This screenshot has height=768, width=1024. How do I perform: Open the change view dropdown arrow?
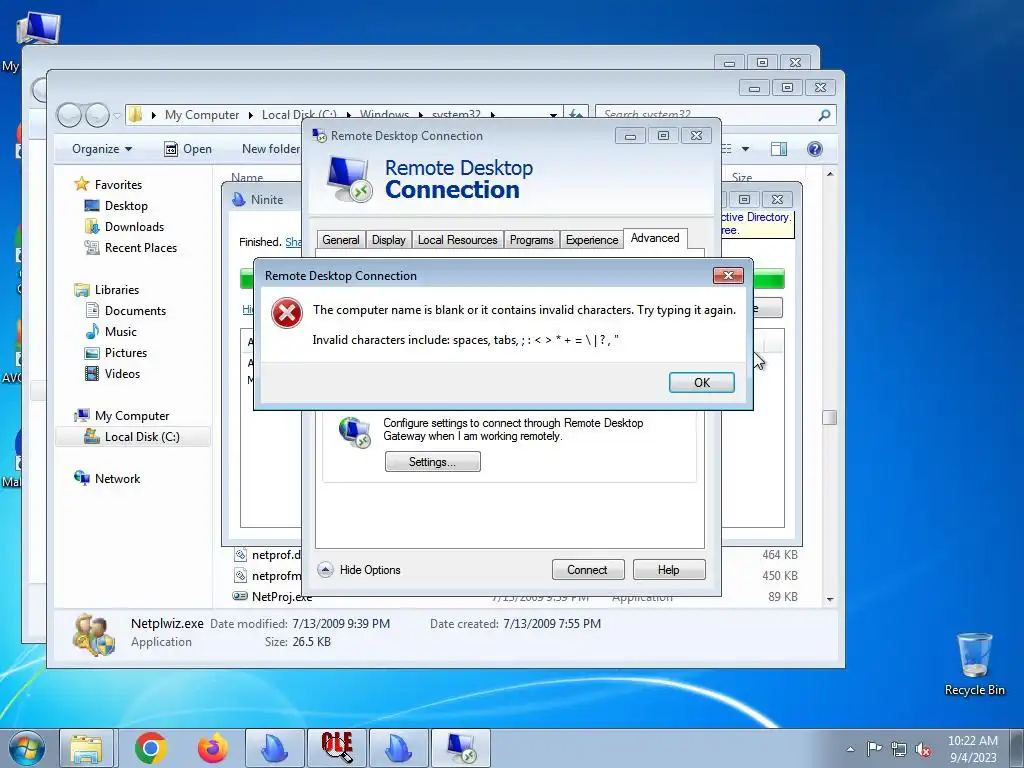[x=745, y=149]
